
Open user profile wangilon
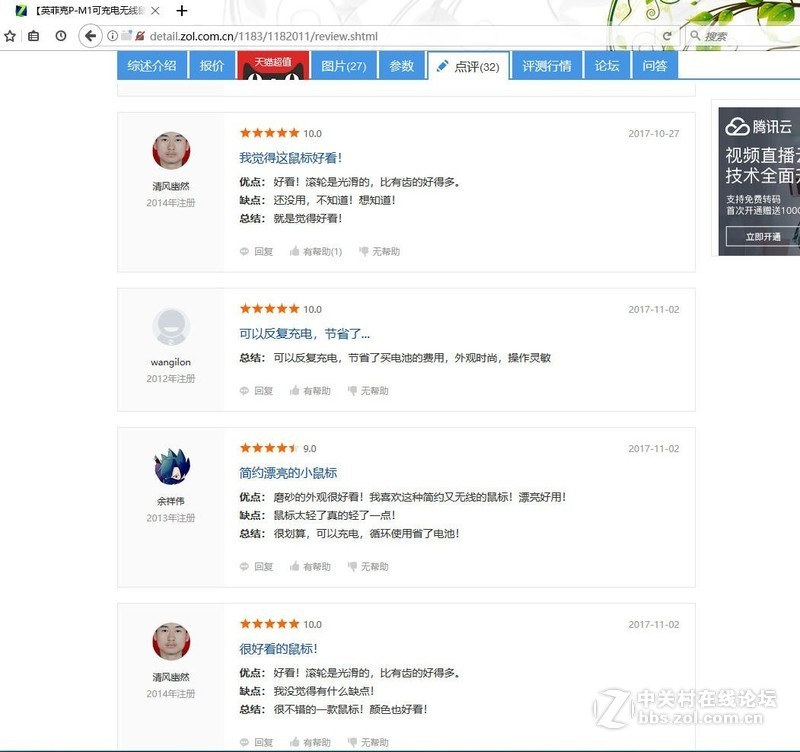(171, 362)
